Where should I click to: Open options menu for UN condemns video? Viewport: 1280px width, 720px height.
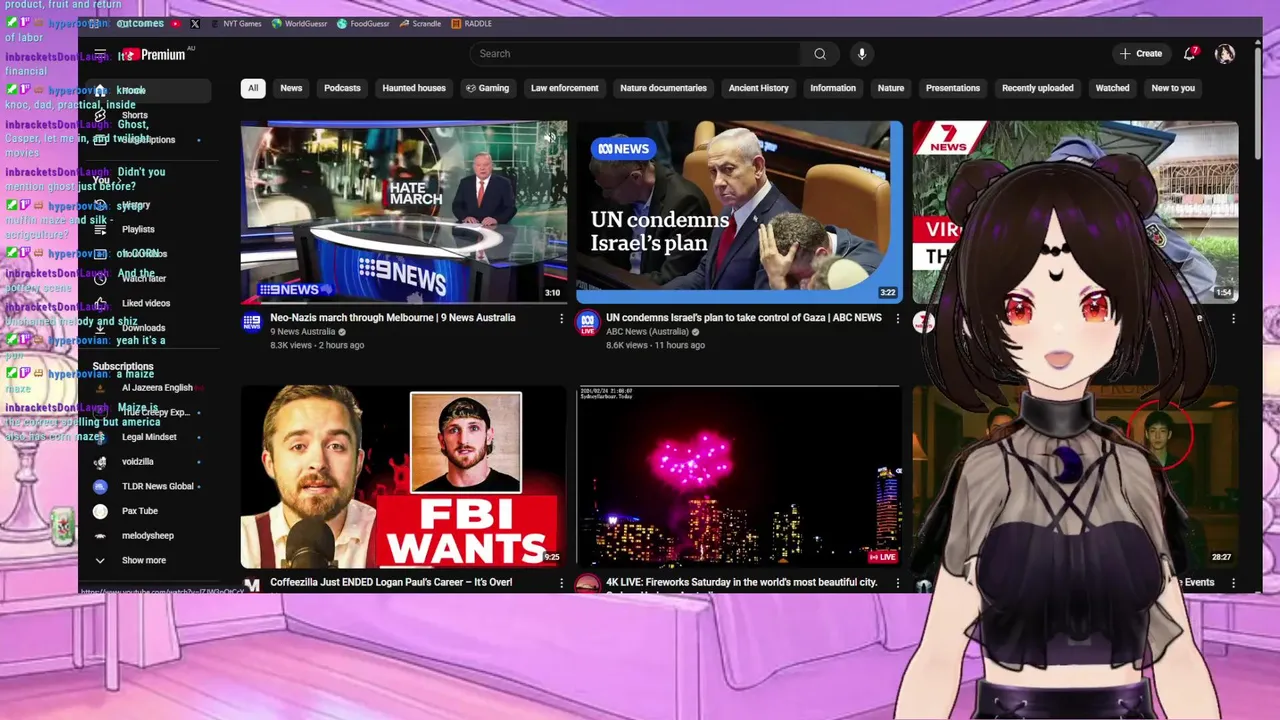(897, 319)
